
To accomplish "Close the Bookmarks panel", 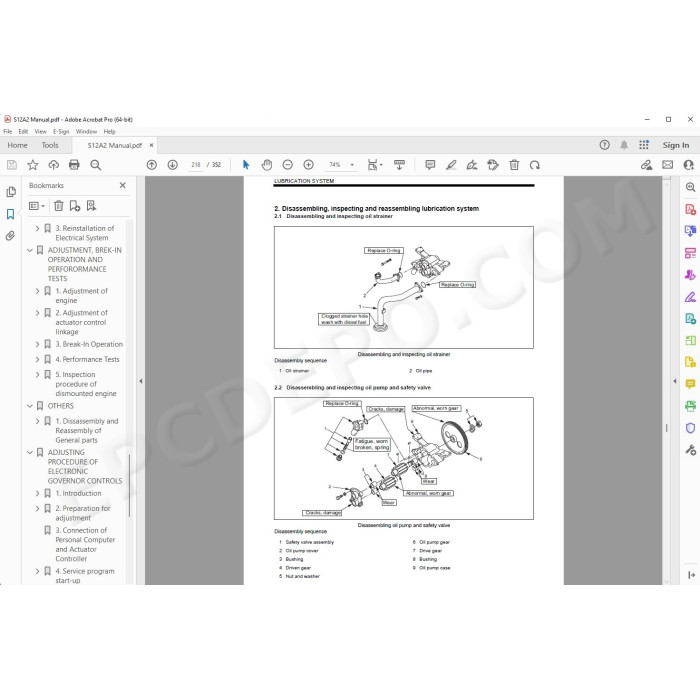I will (123, 185).
